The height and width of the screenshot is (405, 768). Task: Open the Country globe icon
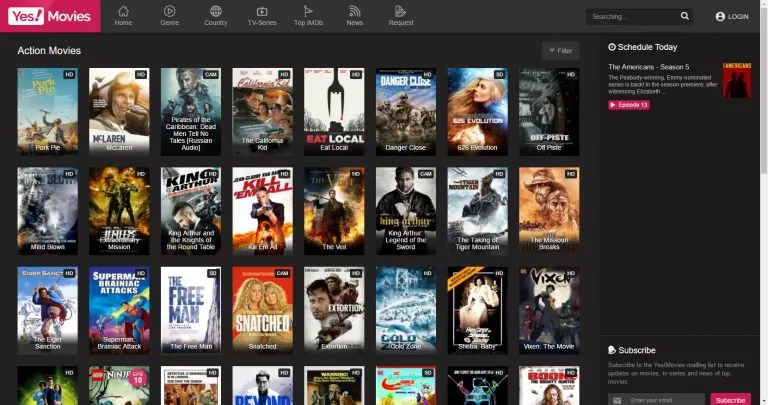click(216, 11)
